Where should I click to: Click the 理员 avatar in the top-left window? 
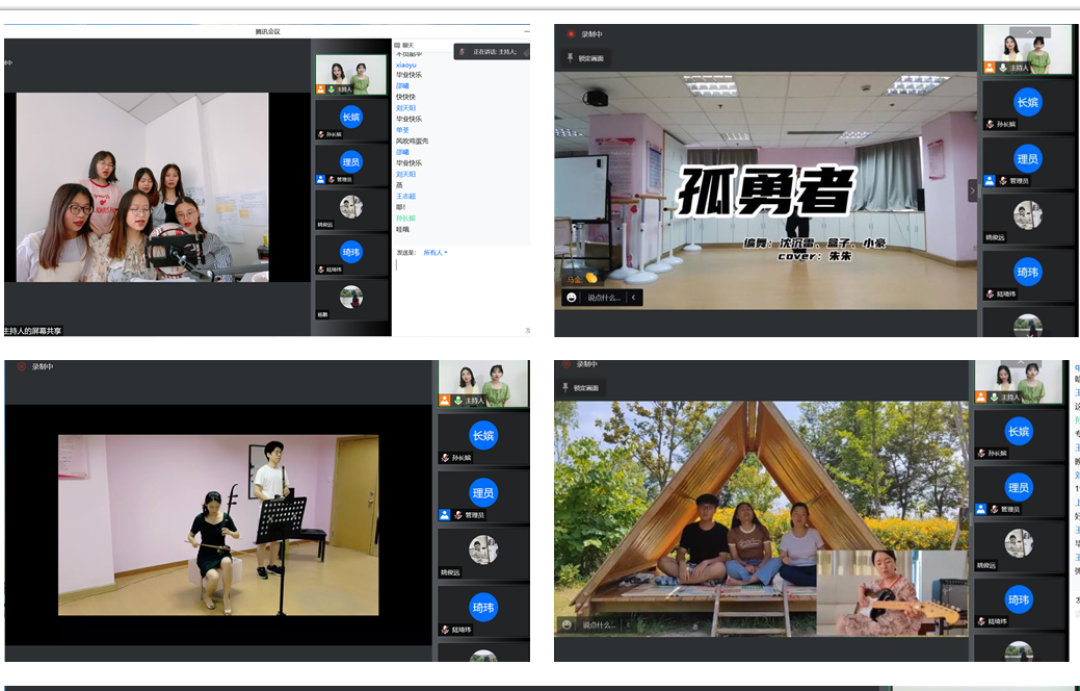[351, 161]
